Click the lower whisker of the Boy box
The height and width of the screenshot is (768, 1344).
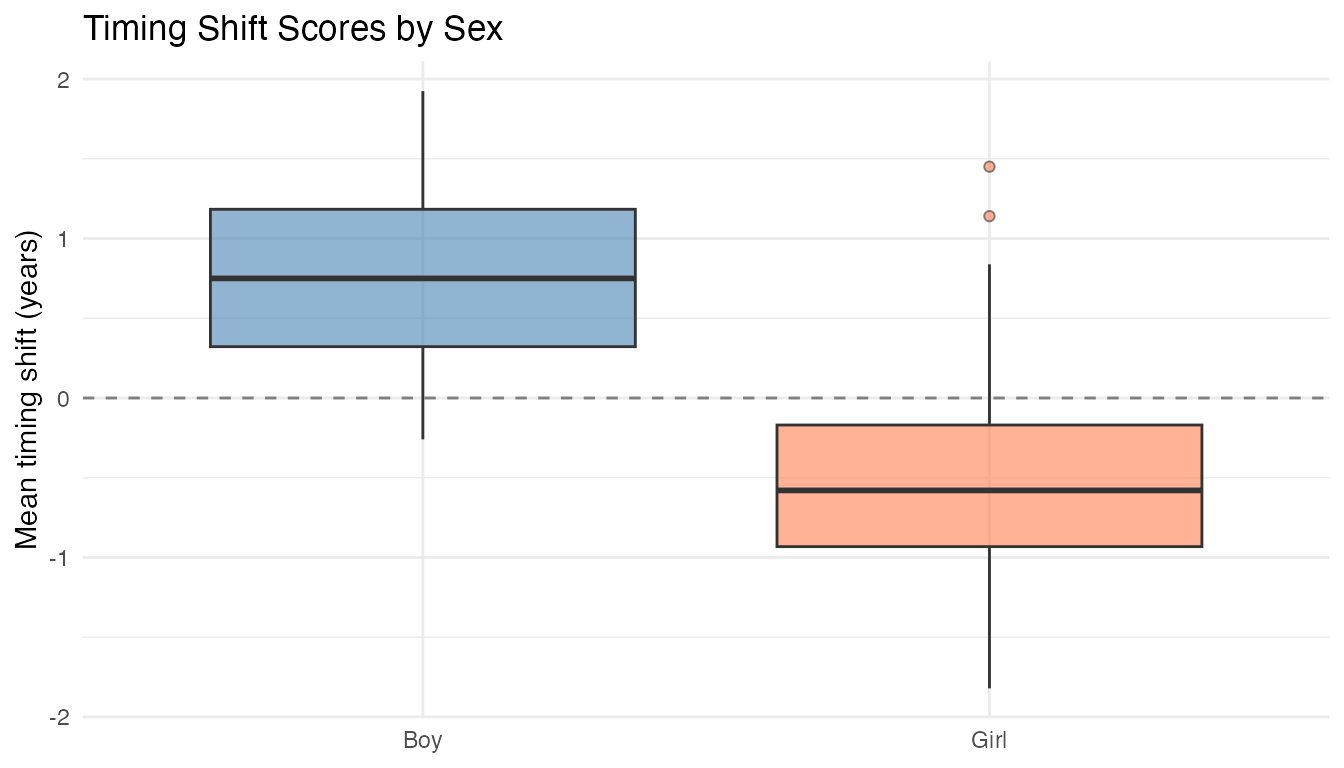click(422, 392)
